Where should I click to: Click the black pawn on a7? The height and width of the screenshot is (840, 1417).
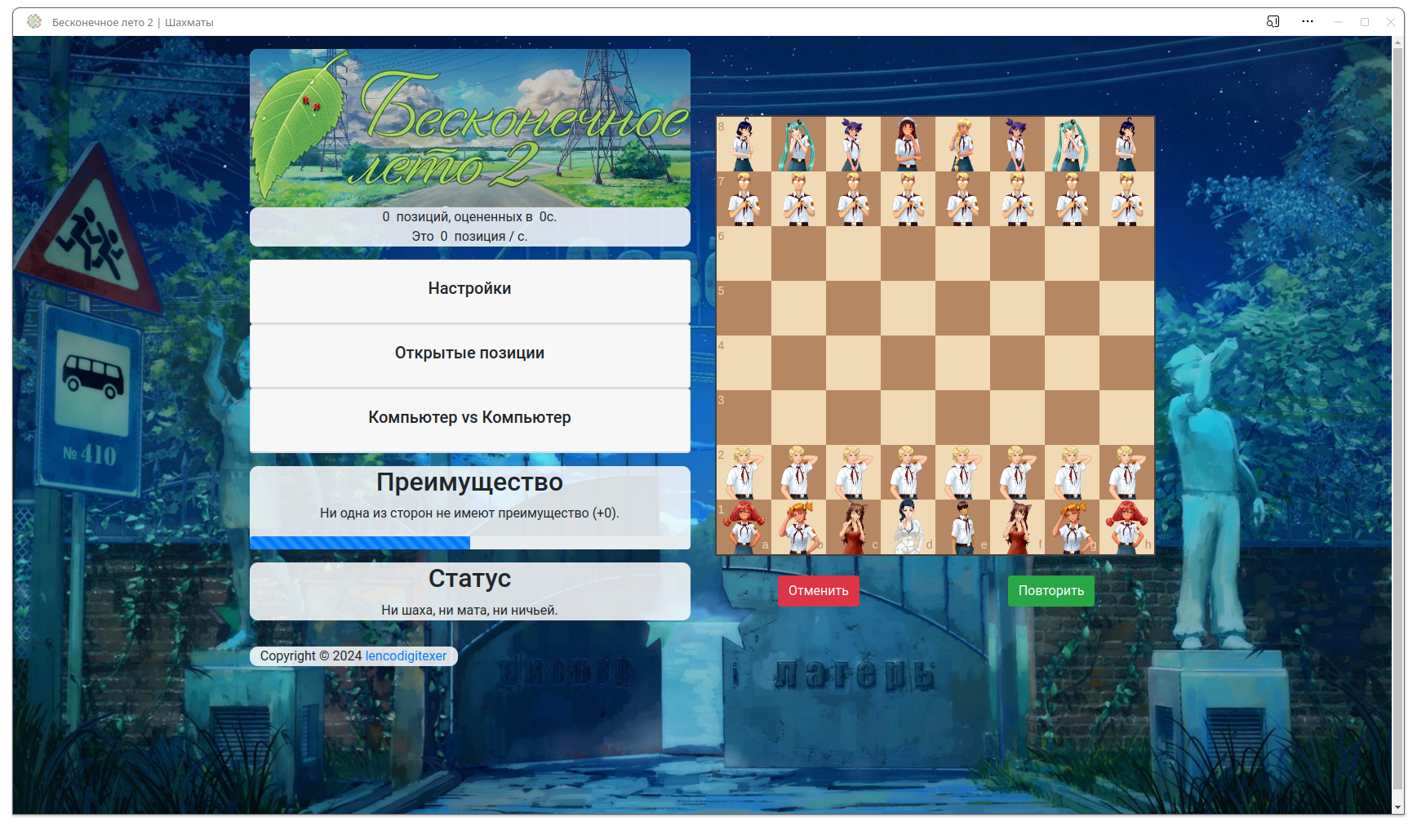(744, 198)
